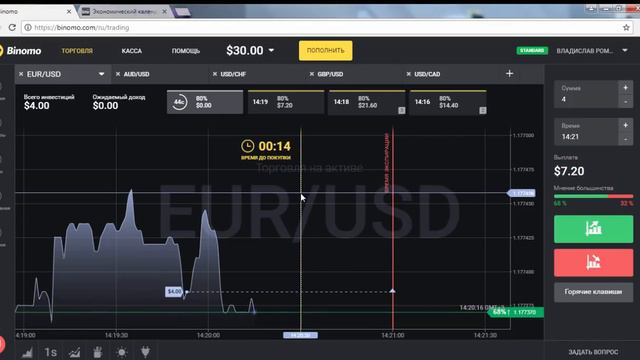Close the USD/CHF tab
This screenshot has height=360, width=640.
[x=215, y=74]
